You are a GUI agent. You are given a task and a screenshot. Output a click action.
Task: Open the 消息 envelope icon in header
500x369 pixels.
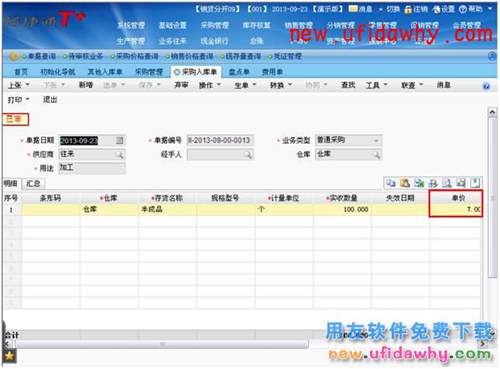353,9
